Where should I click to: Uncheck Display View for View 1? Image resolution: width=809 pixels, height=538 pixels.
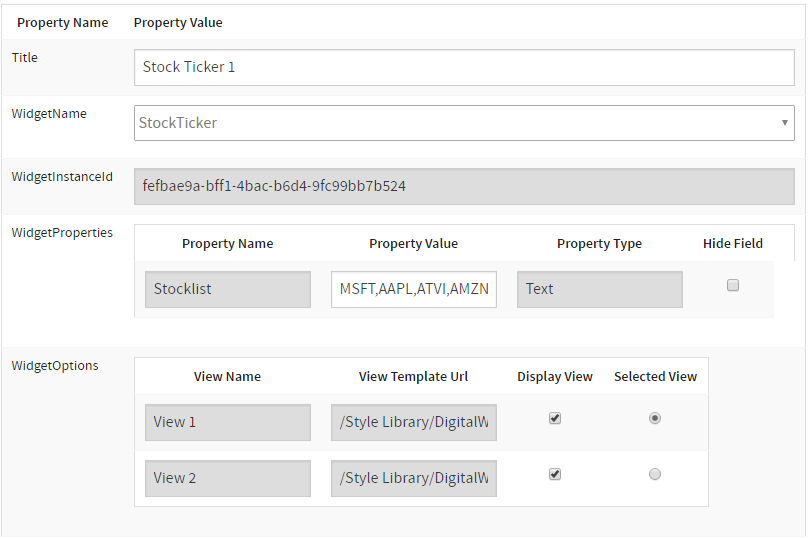(x=555, y=419)
